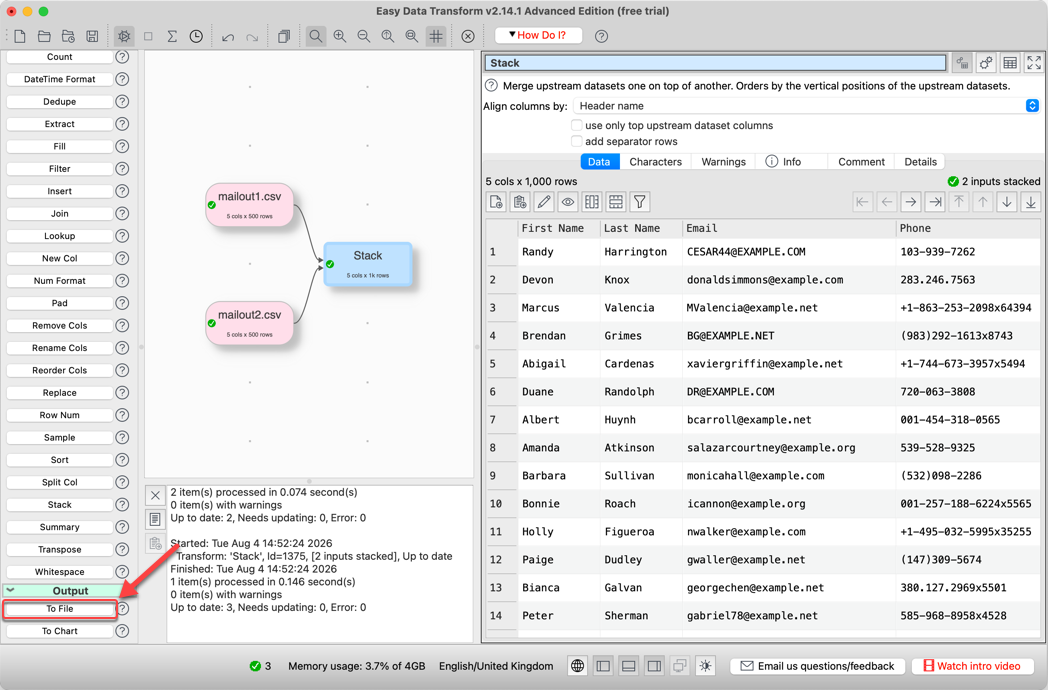
Task: Toggle the right panel layout icon in the status bar
Action: point(654,666)
